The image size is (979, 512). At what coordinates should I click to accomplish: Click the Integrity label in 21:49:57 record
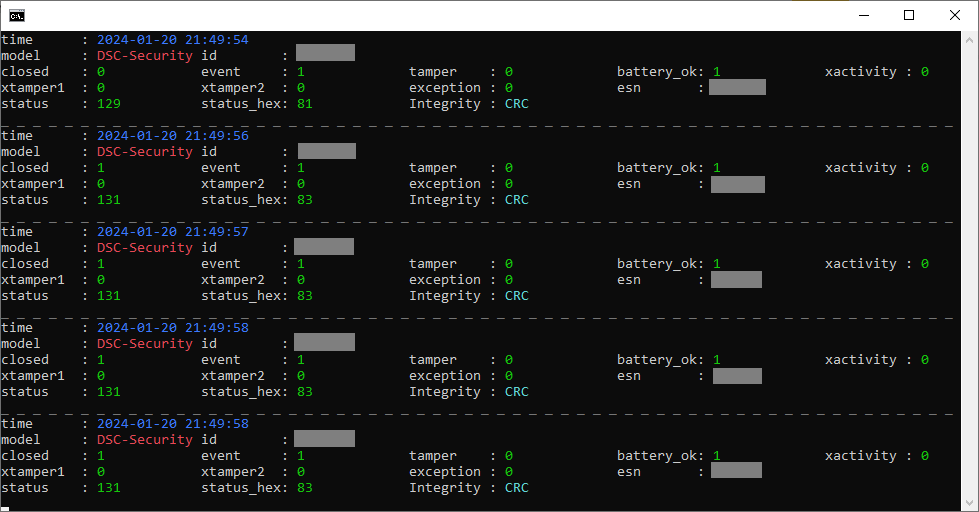coord(445,297)
